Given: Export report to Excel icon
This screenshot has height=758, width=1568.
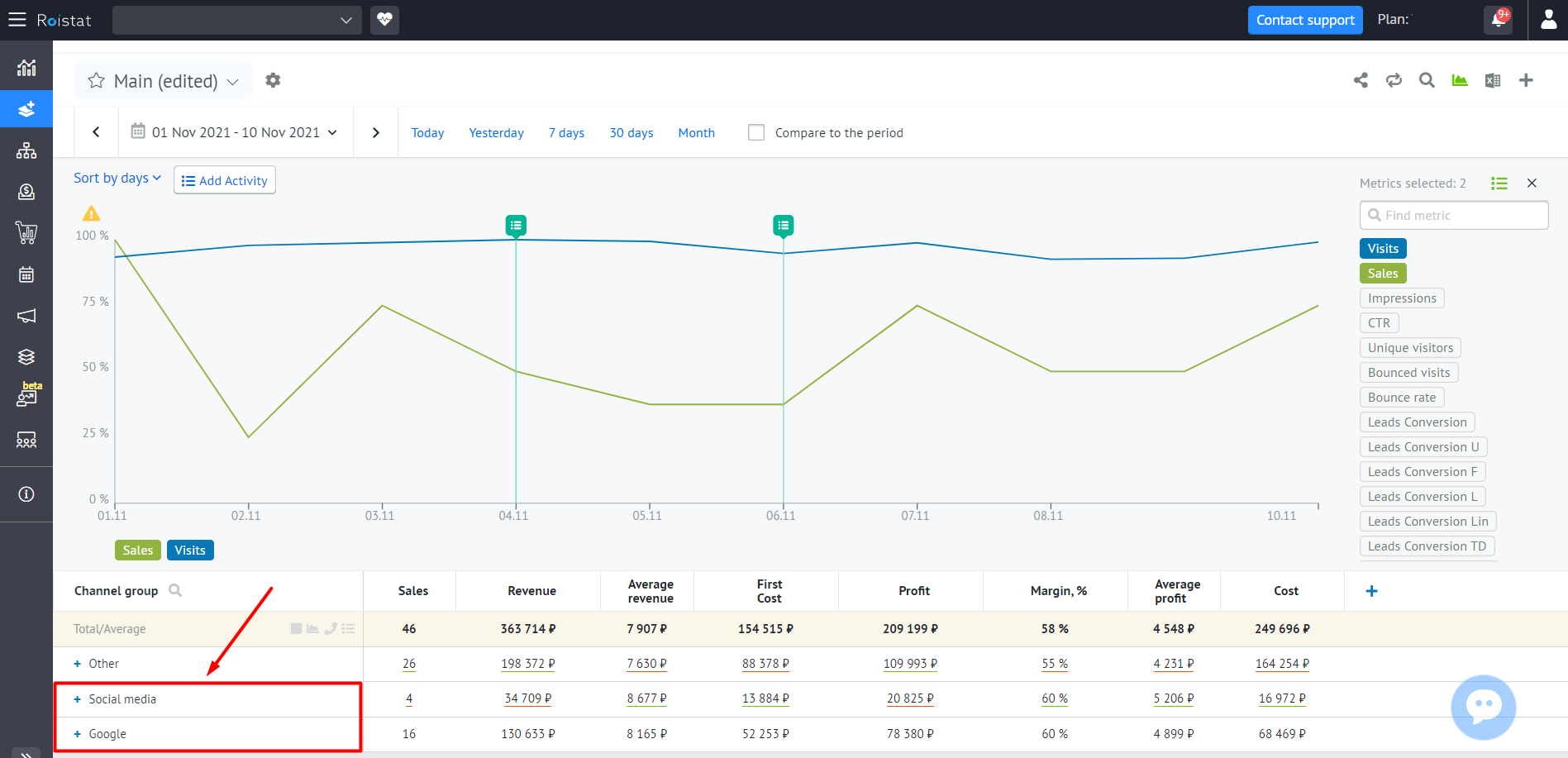Looking at the screenshot, I should coord(1493,80).
